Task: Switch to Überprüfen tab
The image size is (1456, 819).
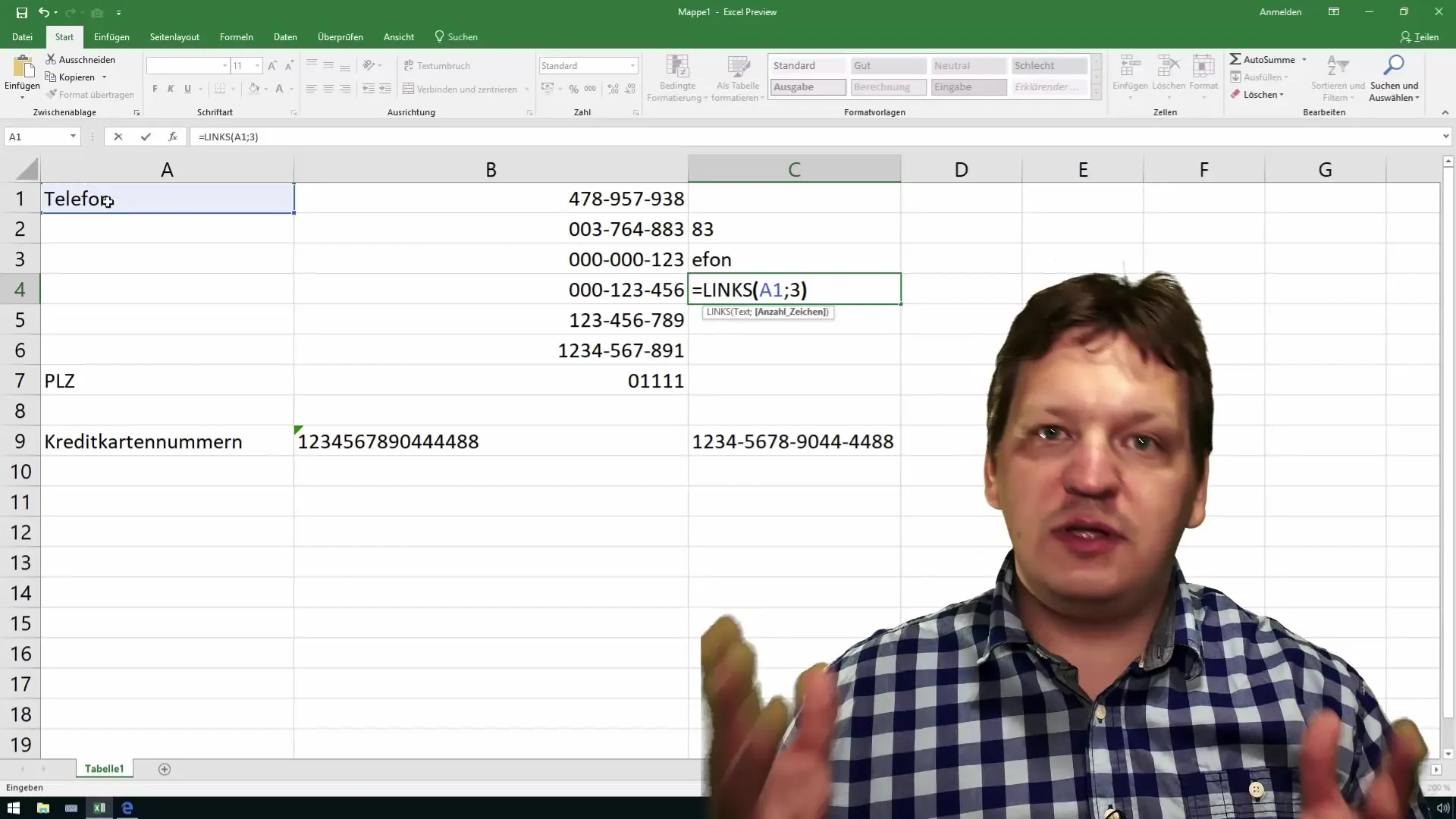Action: coord(340,36)
